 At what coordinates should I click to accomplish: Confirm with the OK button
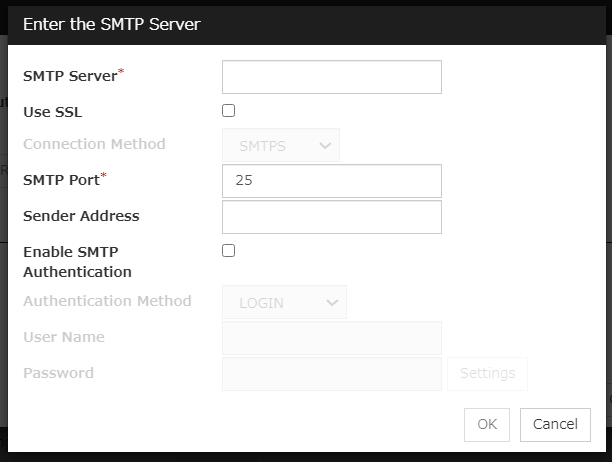pyautogui.click(x=487, y=424)
